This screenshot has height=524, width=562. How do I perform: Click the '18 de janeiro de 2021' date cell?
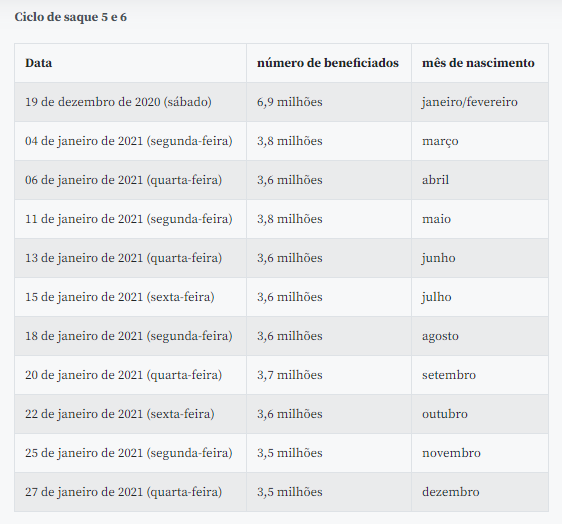(130, 336)
